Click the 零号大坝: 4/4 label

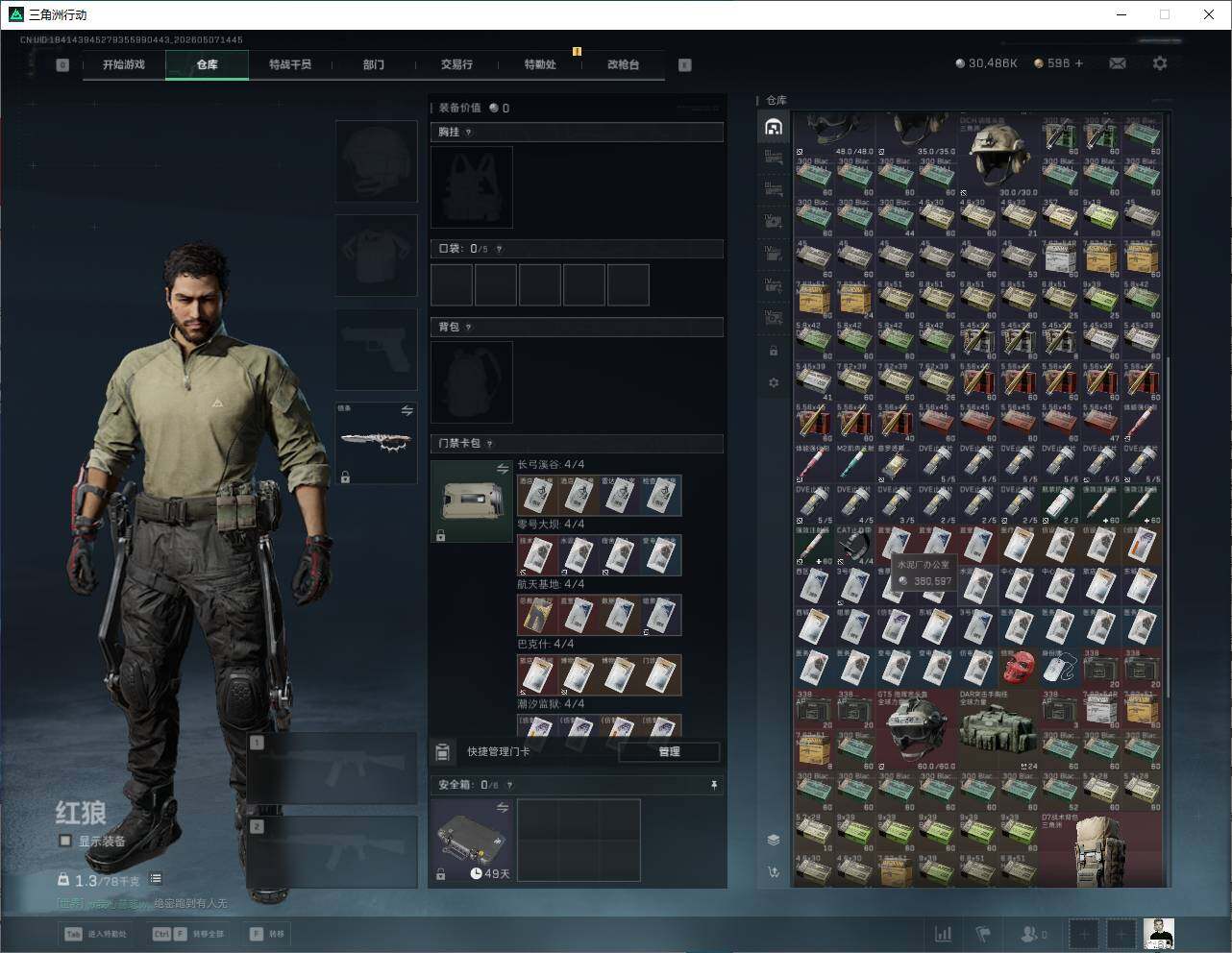[551, 525]
